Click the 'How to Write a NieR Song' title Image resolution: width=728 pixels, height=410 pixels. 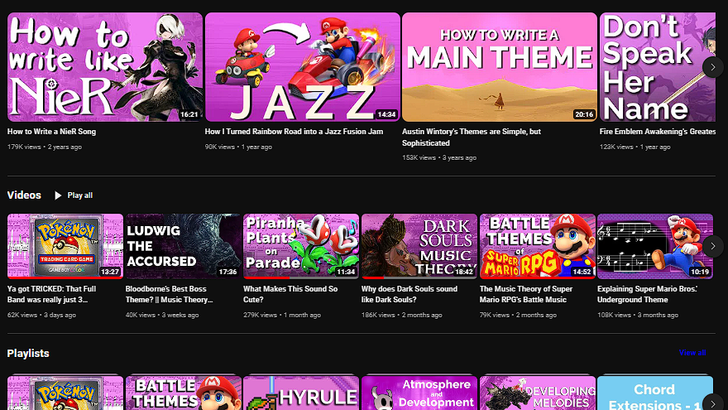coord(65,131)
